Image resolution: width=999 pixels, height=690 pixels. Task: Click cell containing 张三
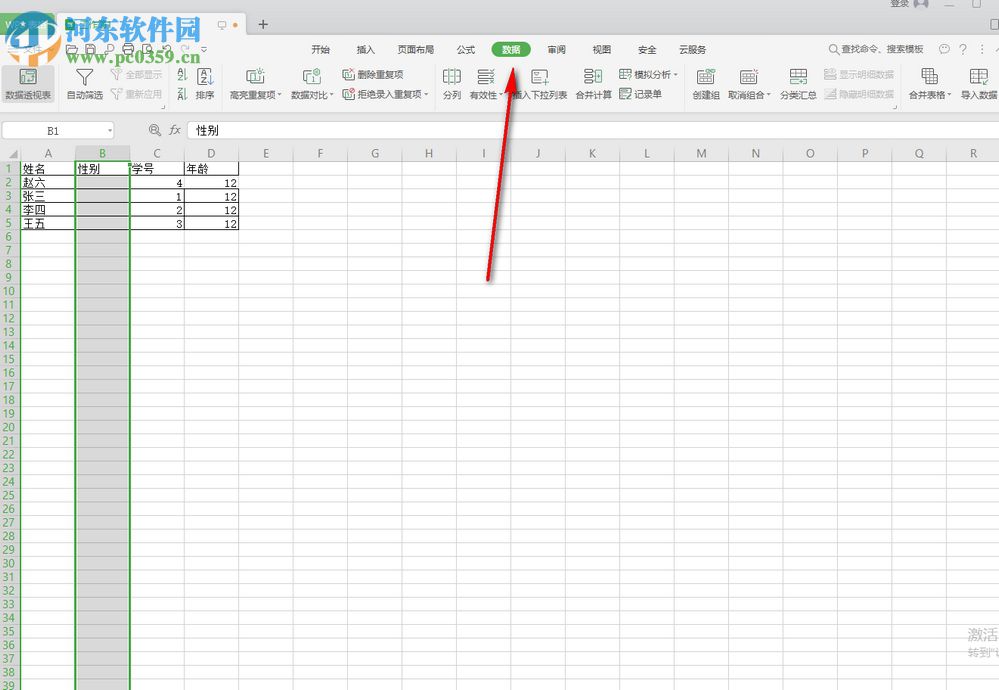[48, 196]
